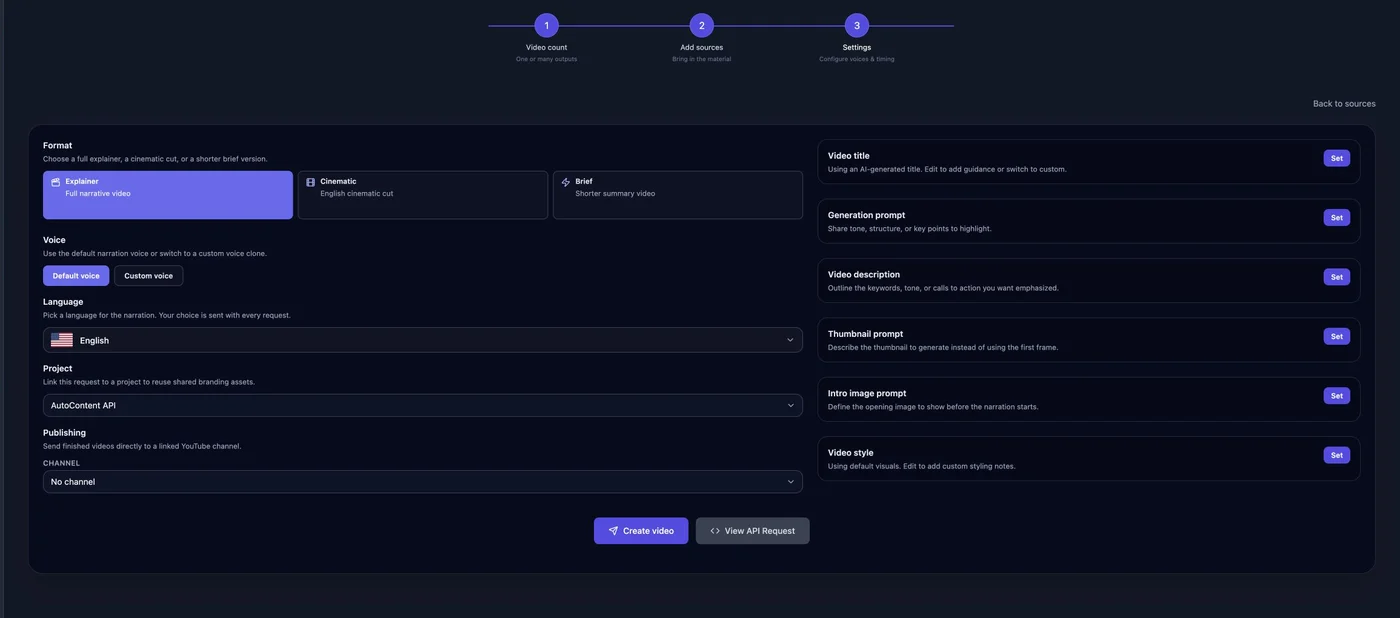
Task: Click Set button for Video style
Action: 1336,455
